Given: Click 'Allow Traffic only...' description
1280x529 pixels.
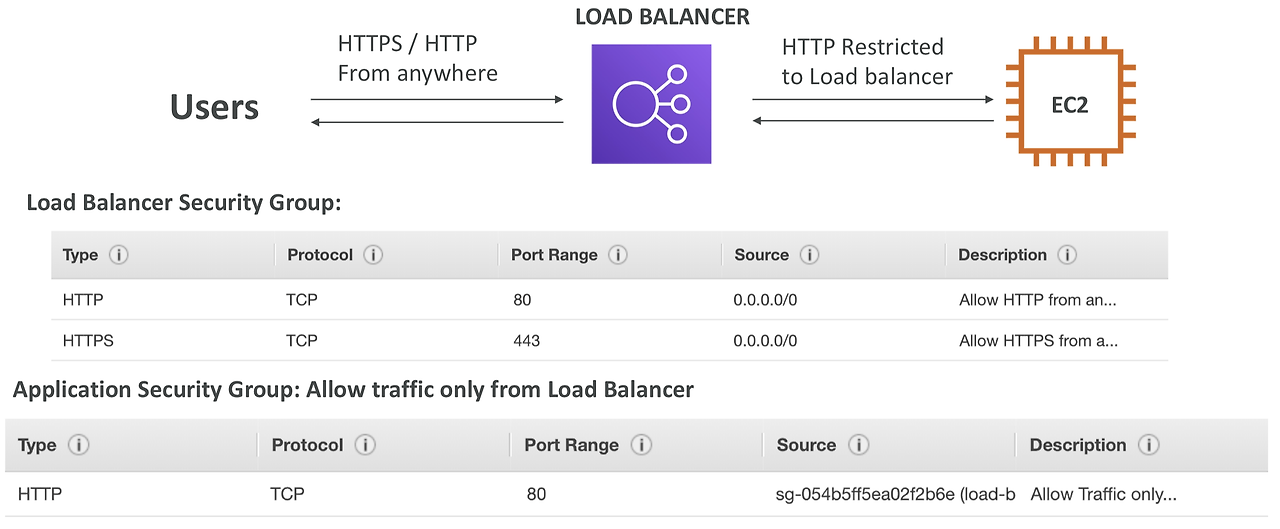Looking at the screenshot, I should pos(1104,494).
